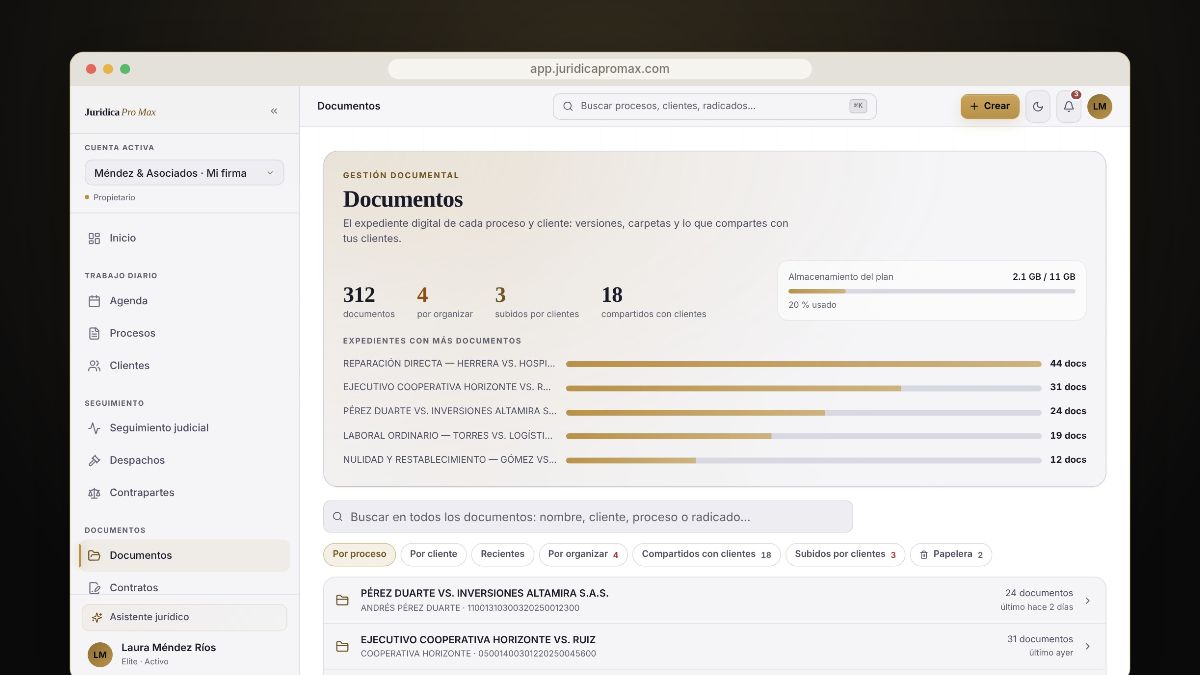The height and width of the screenshot is (675, 1200).
Task: Select the Por cliente tab
Action: click(434, 554)
